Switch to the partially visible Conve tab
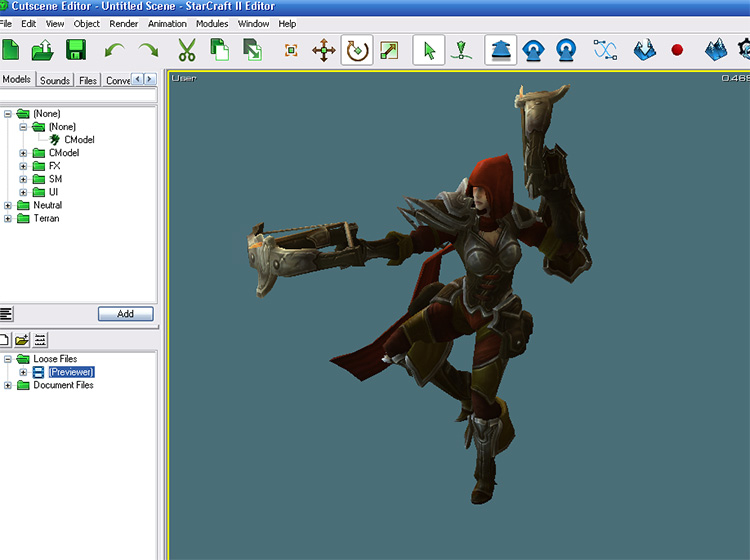750x560 pixels. click(x=117, y=80)
